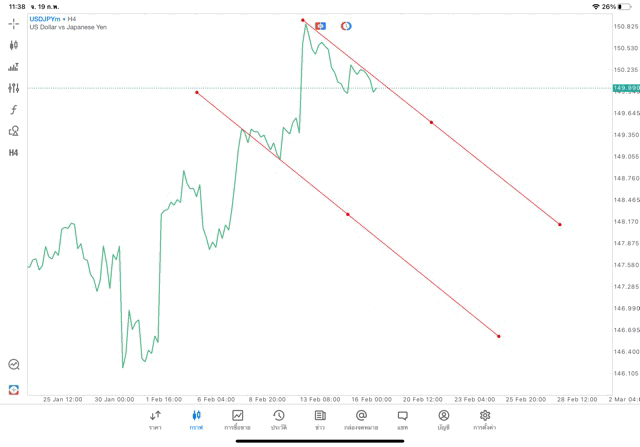Open the ข่าว (News) tab
The image size is (640, 447).
(x=320, y=419)
